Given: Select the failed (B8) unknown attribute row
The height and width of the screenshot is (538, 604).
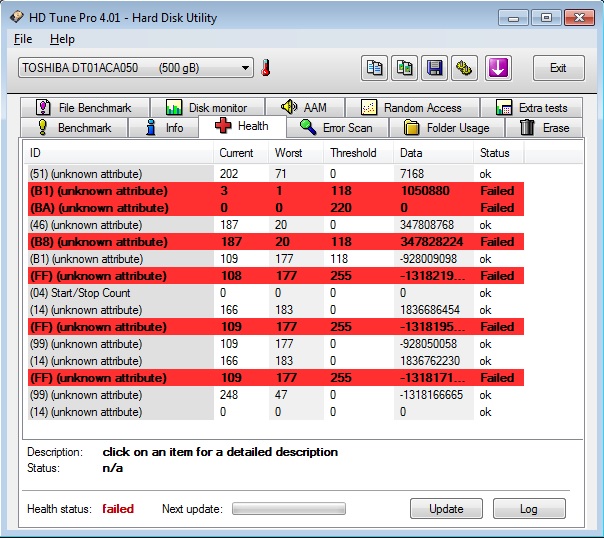Looking at the screenshot, I should click(276, 242).
